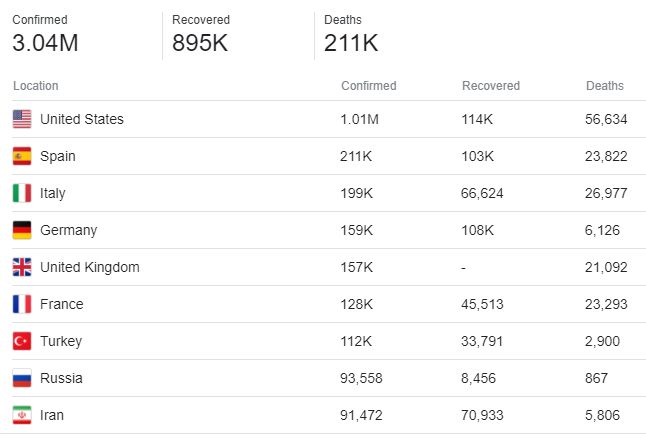This screenshot has height=445, width=646.
Task: Click the Spain flag icon
Action: coord(22,156)
